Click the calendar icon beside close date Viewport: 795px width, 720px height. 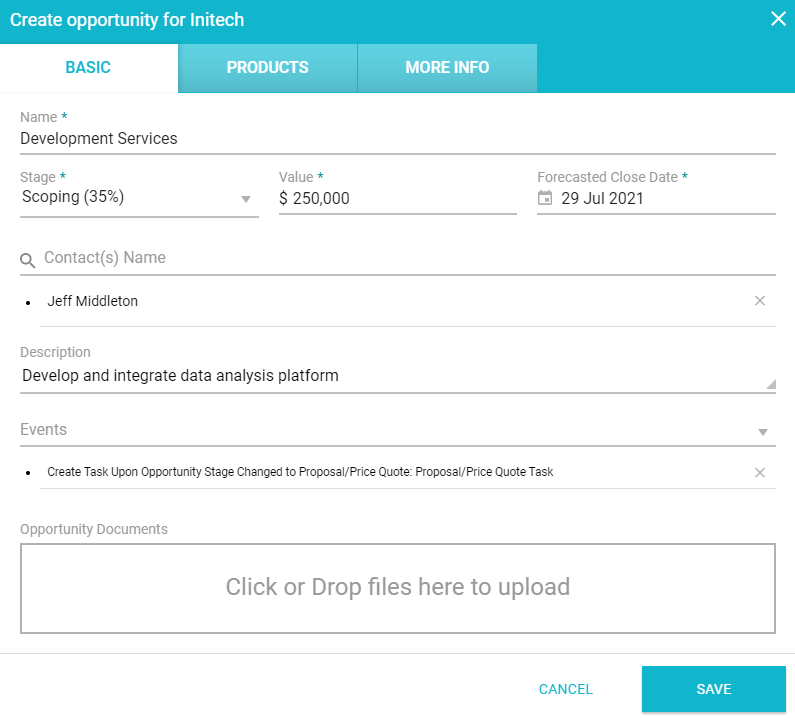[545, 198]
